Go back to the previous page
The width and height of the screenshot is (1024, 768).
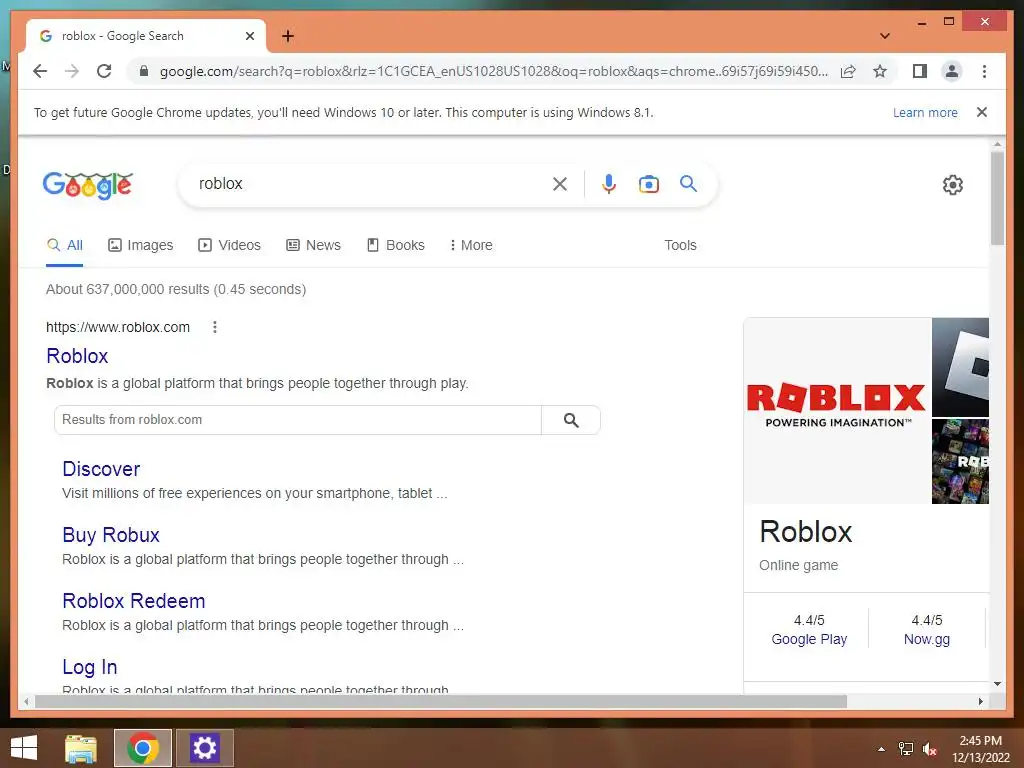click(40, 71)
